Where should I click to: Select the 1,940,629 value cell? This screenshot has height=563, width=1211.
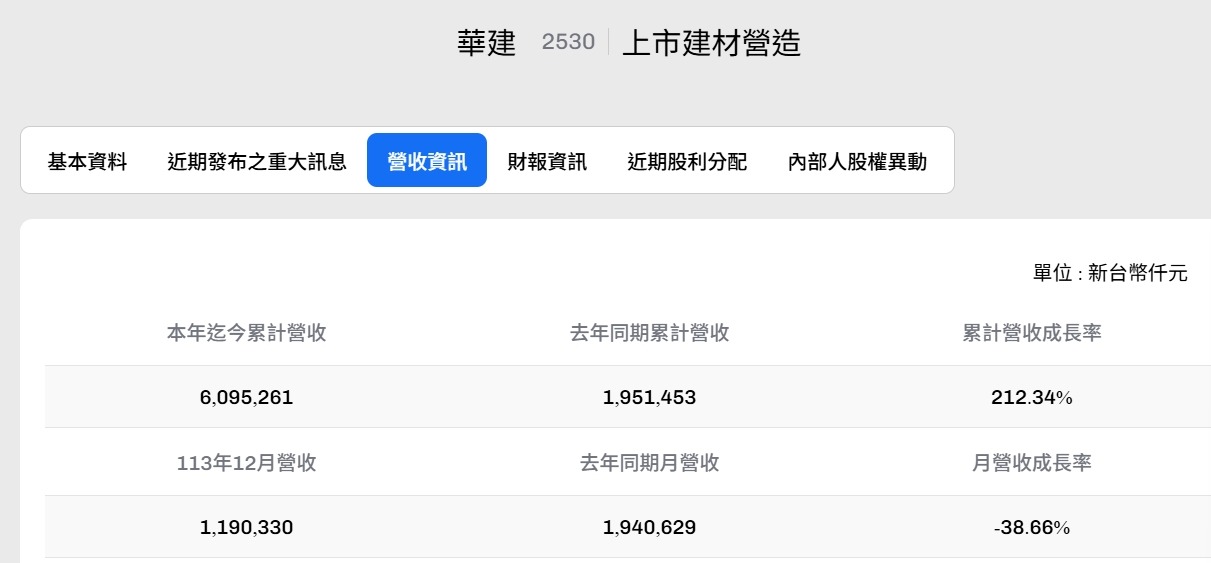click(x=650, y=527)
